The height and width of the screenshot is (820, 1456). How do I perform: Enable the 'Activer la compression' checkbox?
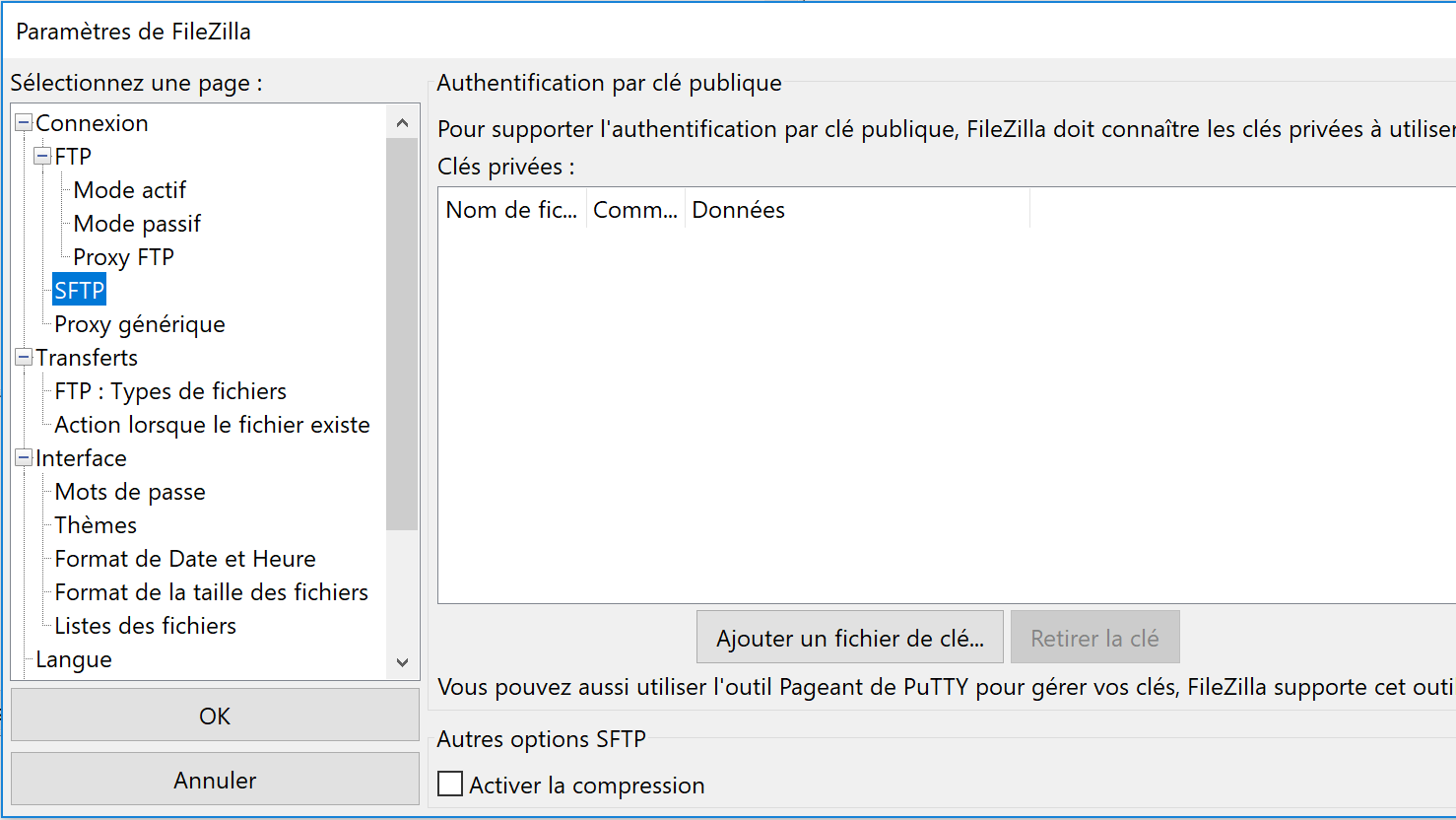[450, 785]
